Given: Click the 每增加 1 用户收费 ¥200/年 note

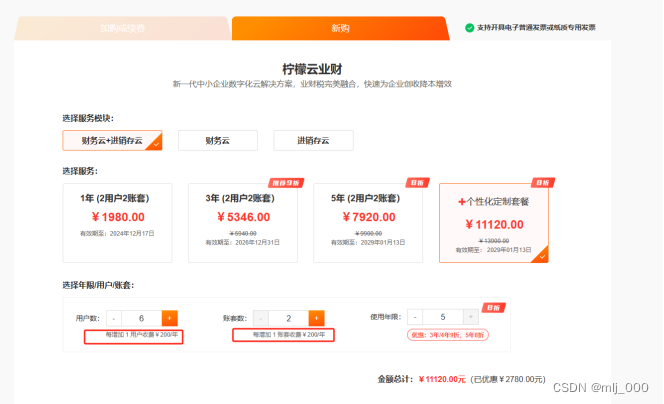Looking at the screenshot, I should coord(142,335).
